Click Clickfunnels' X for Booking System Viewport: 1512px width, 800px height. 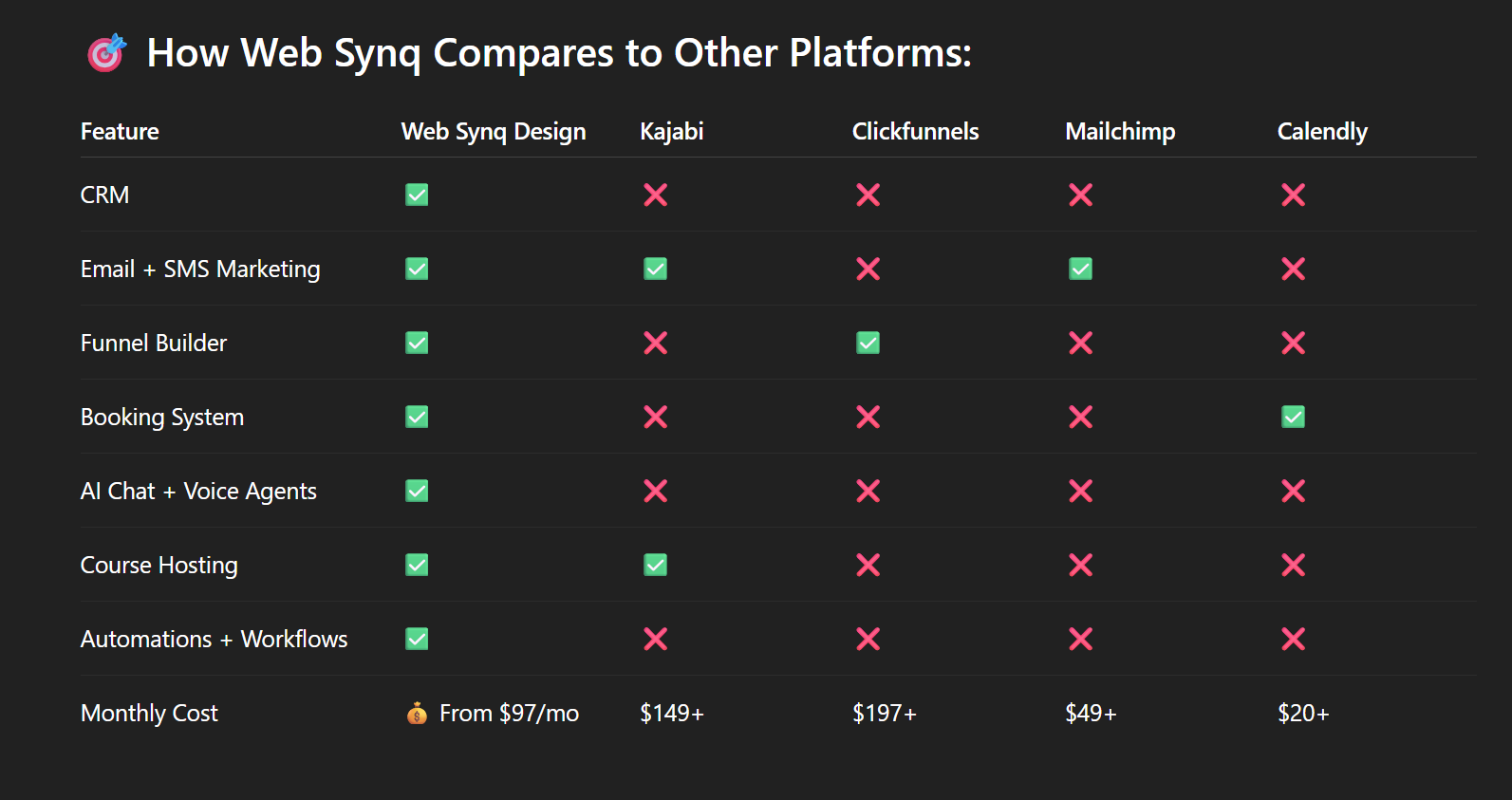[868, 417]
